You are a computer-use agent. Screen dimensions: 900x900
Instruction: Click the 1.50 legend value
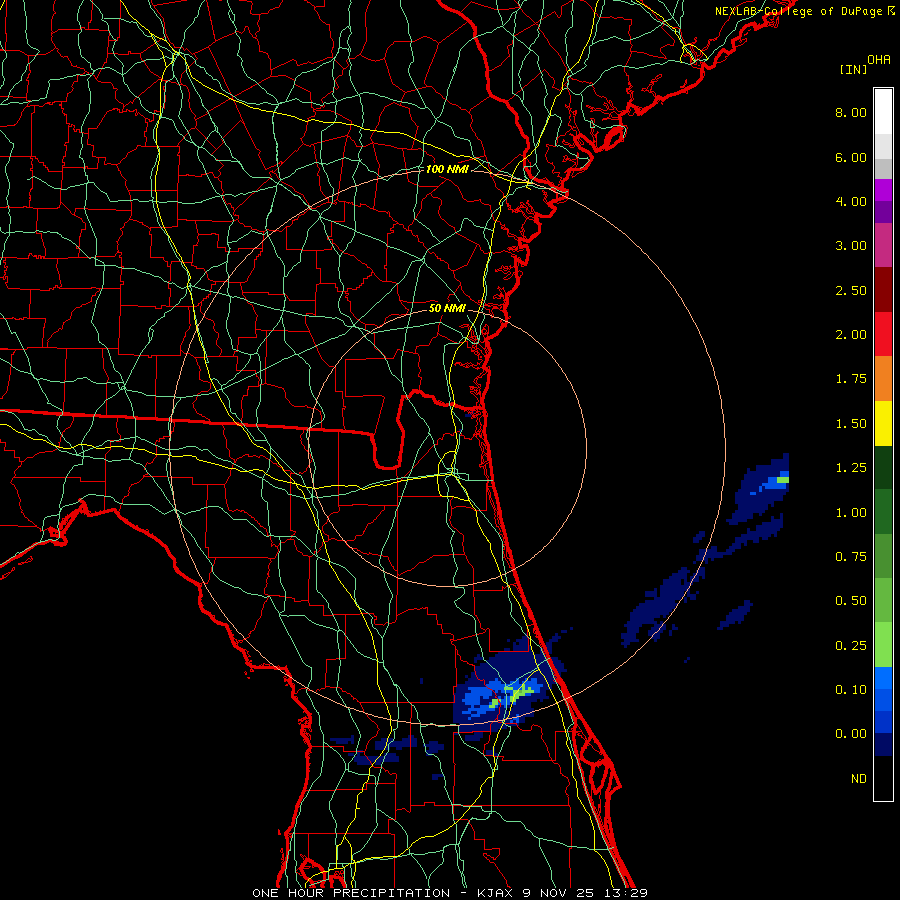point(851,424)
